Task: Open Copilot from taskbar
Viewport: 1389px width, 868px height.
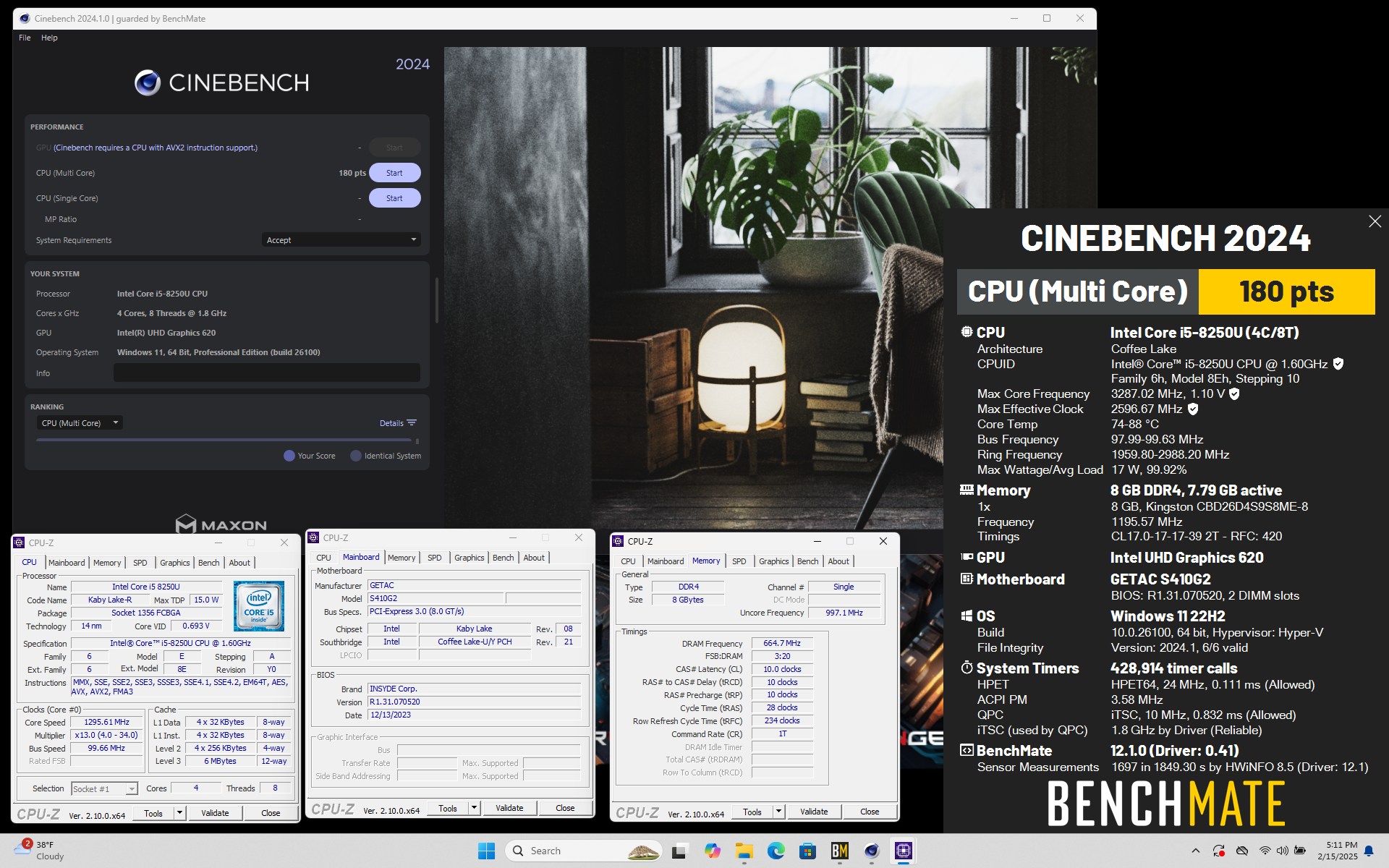Action: 712,851
